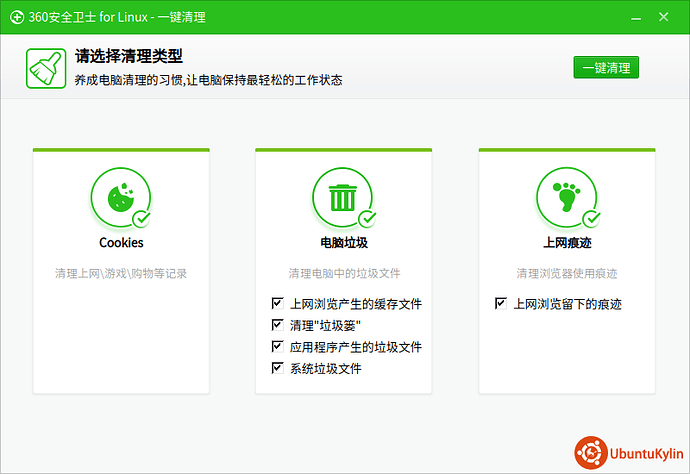
Task: Toggle the 电脑垃圾 selected checkmark badge
Action: pyautogui.click(x=367, y=219)
